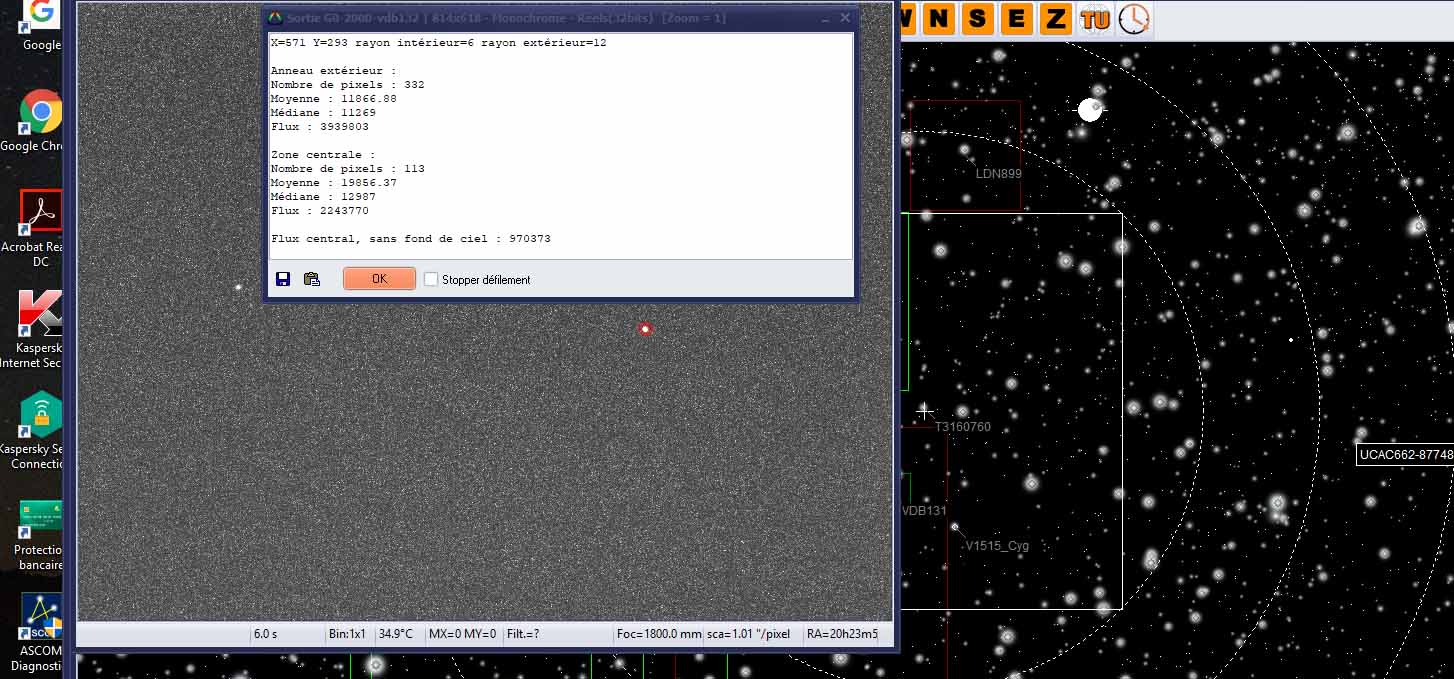The height and width of the screenshot is (679, 1454).
Task: Close the photometry results window
Action: click(x=845, y=18)
